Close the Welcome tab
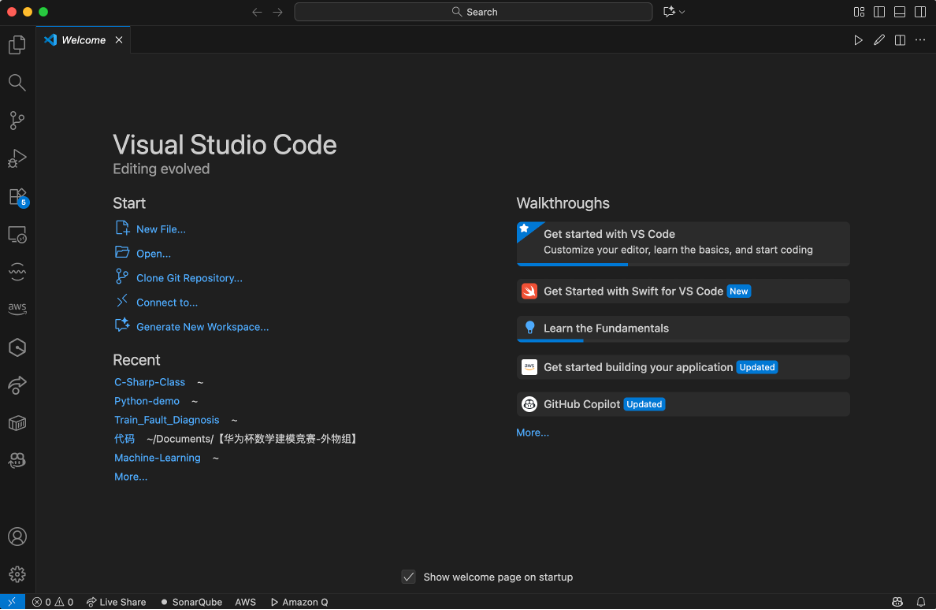This screenshot has width=936, height=610. [x=119, y=40]
